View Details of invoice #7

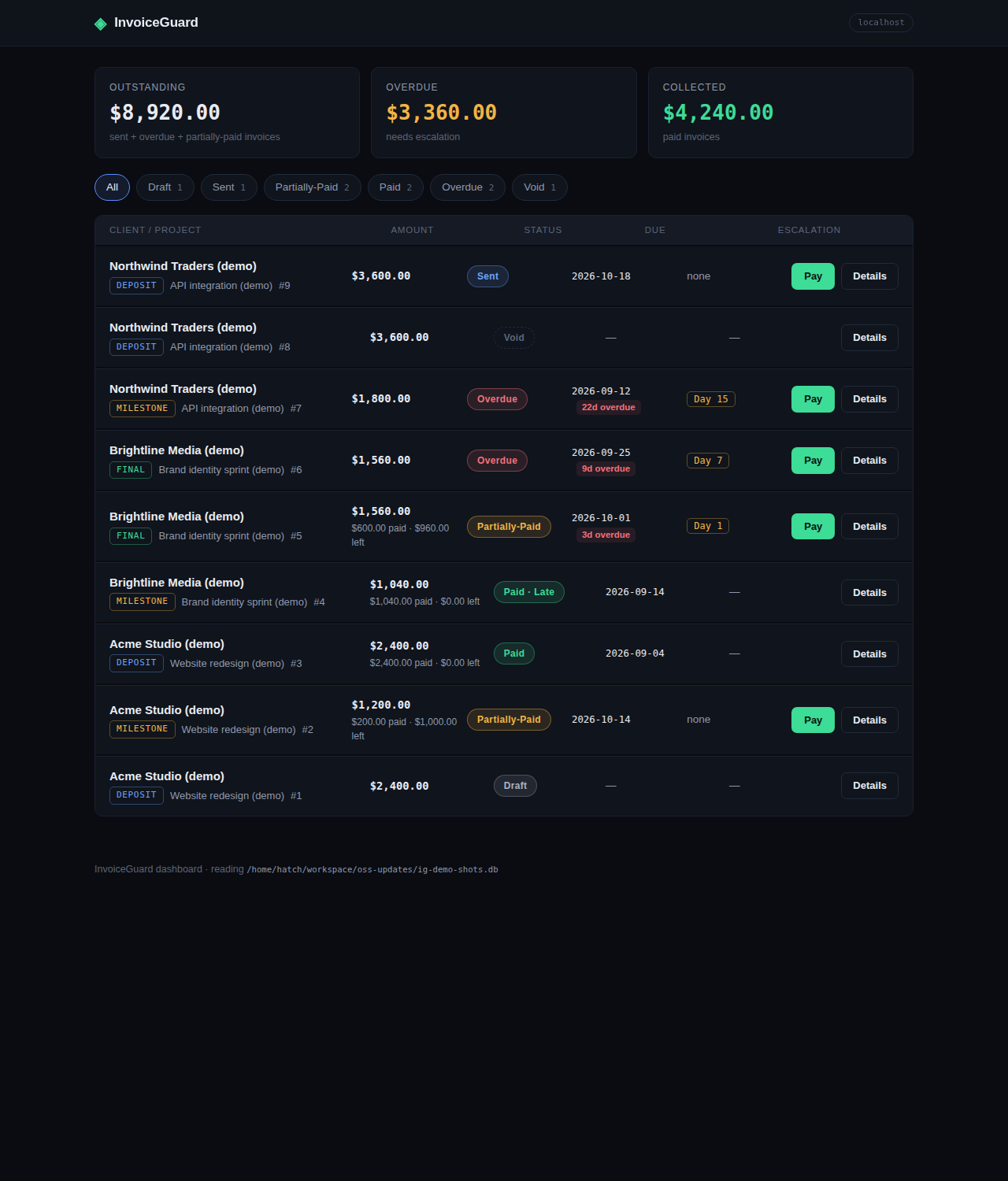[869, 399]
